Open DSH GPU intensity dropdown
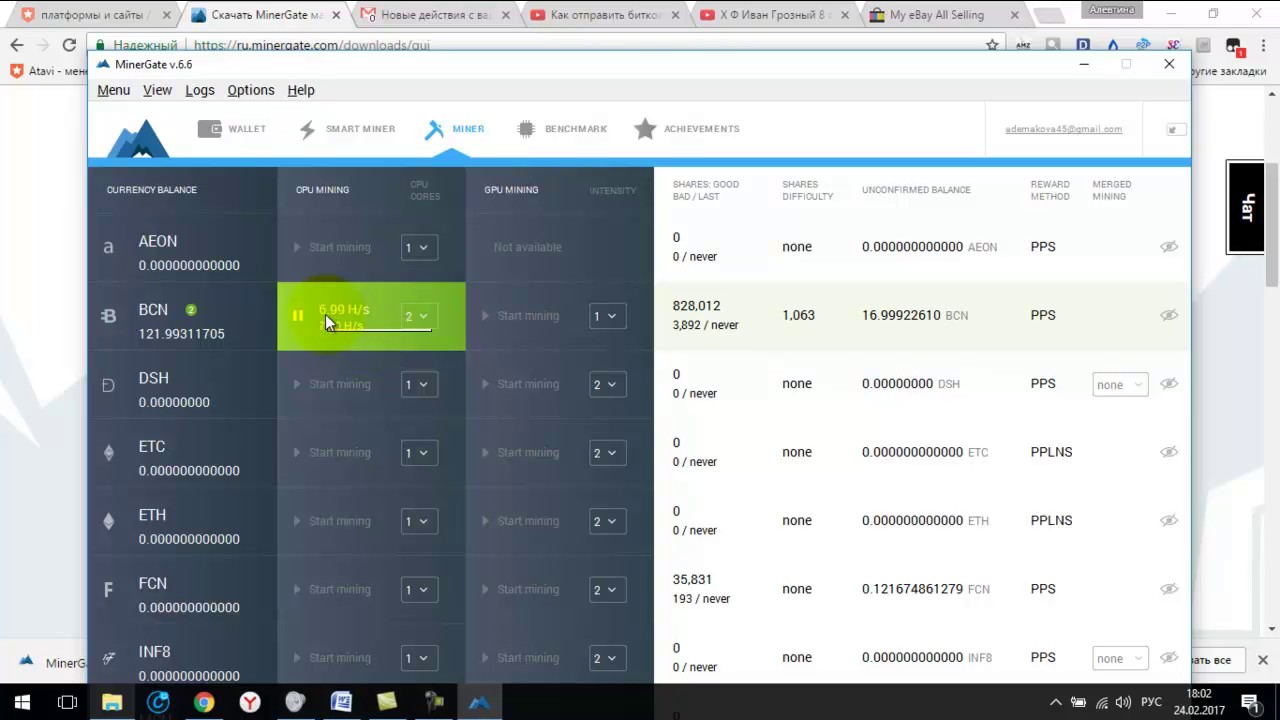The height and width of the screenshot is (720, 1280). (x=608, y=384)
